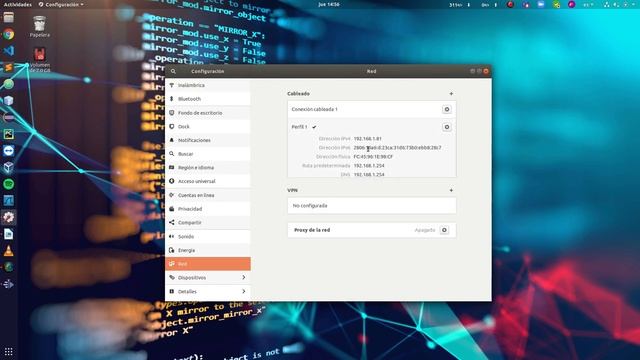Launch Google Chrome from the dock

click(9, 34)
